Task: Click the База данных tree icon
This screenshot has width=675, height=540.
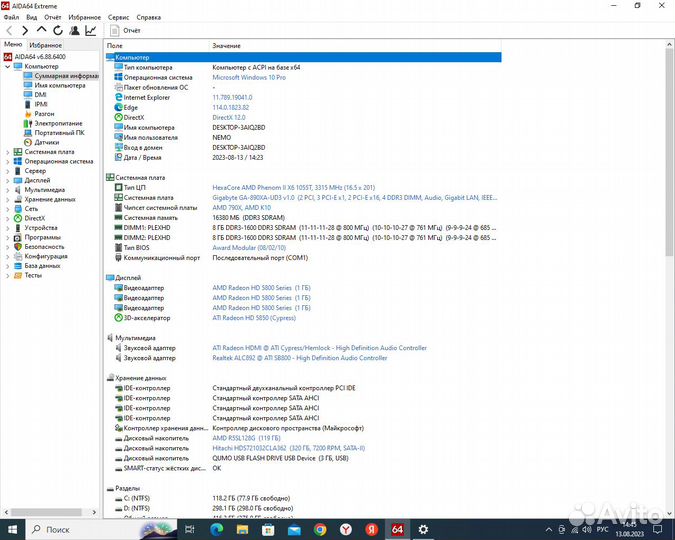Action: 18,266
